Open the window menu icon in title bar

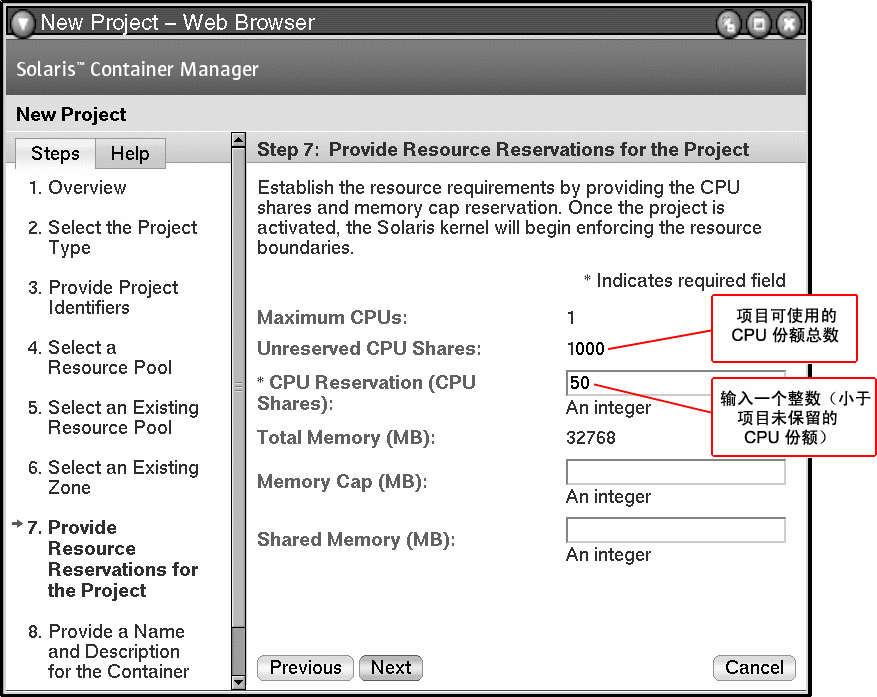click(22, 23)
